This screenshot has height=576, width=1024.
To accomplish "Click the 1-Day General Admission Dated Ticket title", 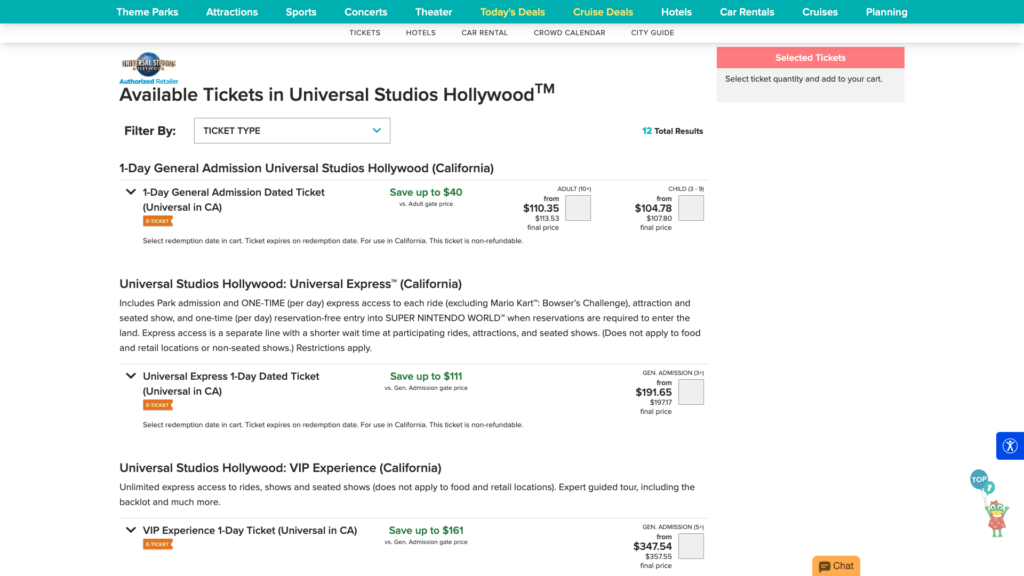I will coord(234,200).
